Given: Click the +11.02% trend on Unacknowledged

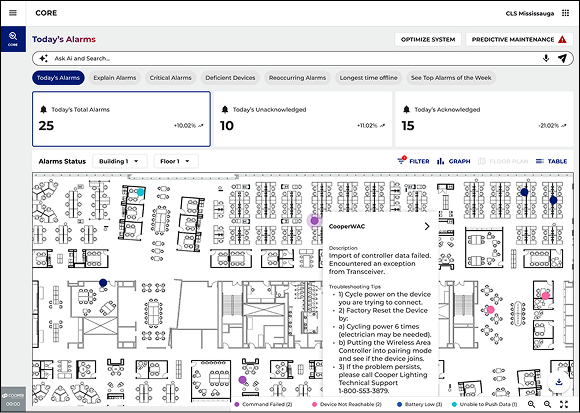Looking at the screenshot, I should [x=371, y=126].
